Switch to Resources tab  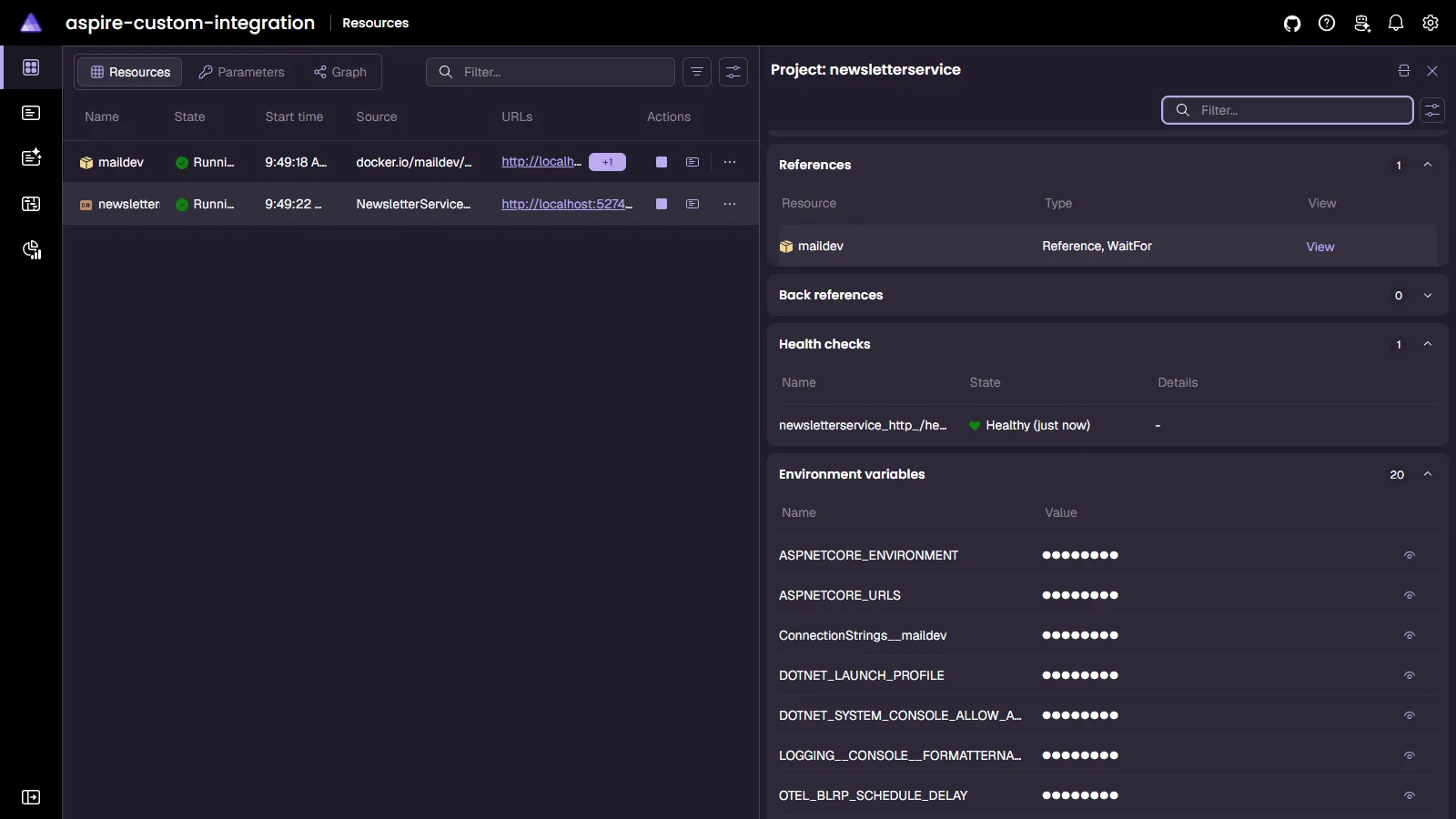coord(130,72)
